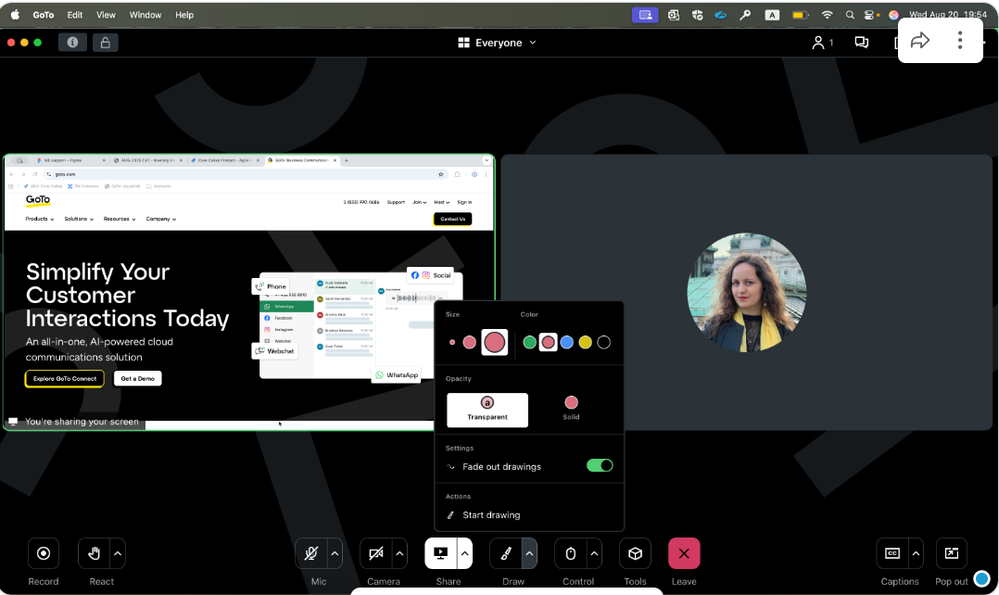Viewport: 999px width, 595px height.
Task: Open the Help menu
Action: pyautogui.click(x=184, y=15)
